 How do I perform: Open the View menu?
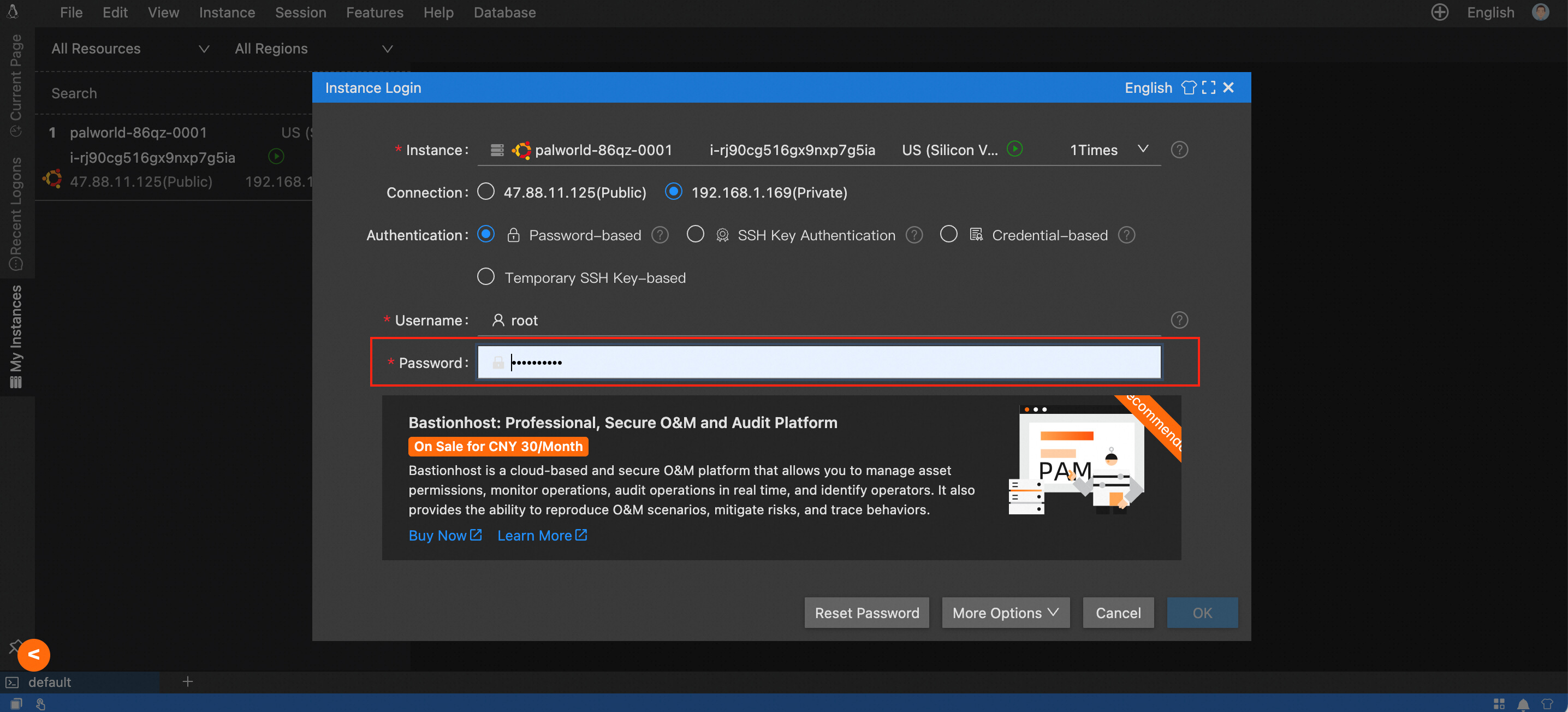pyautogui.click(x=163, y=12)
